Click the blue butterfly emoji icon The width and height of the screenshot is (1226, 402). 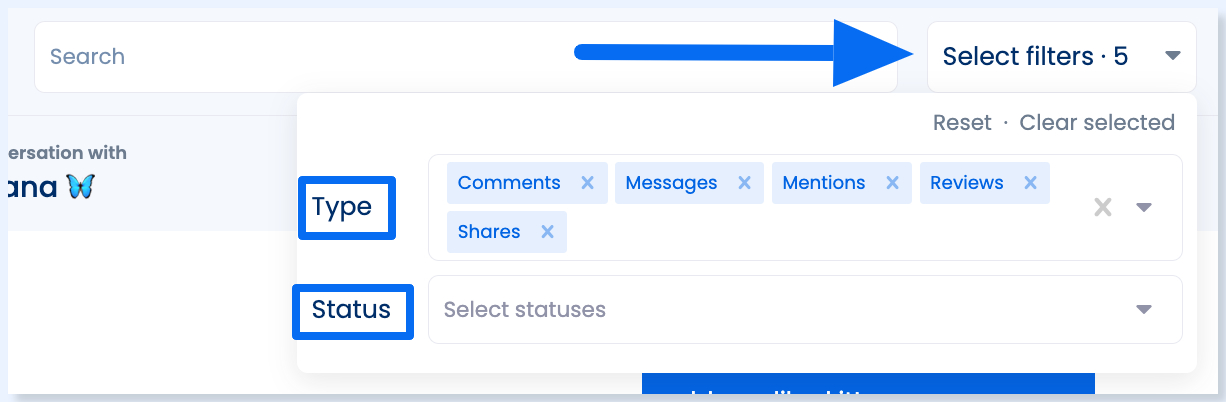(x=80, y=186)
